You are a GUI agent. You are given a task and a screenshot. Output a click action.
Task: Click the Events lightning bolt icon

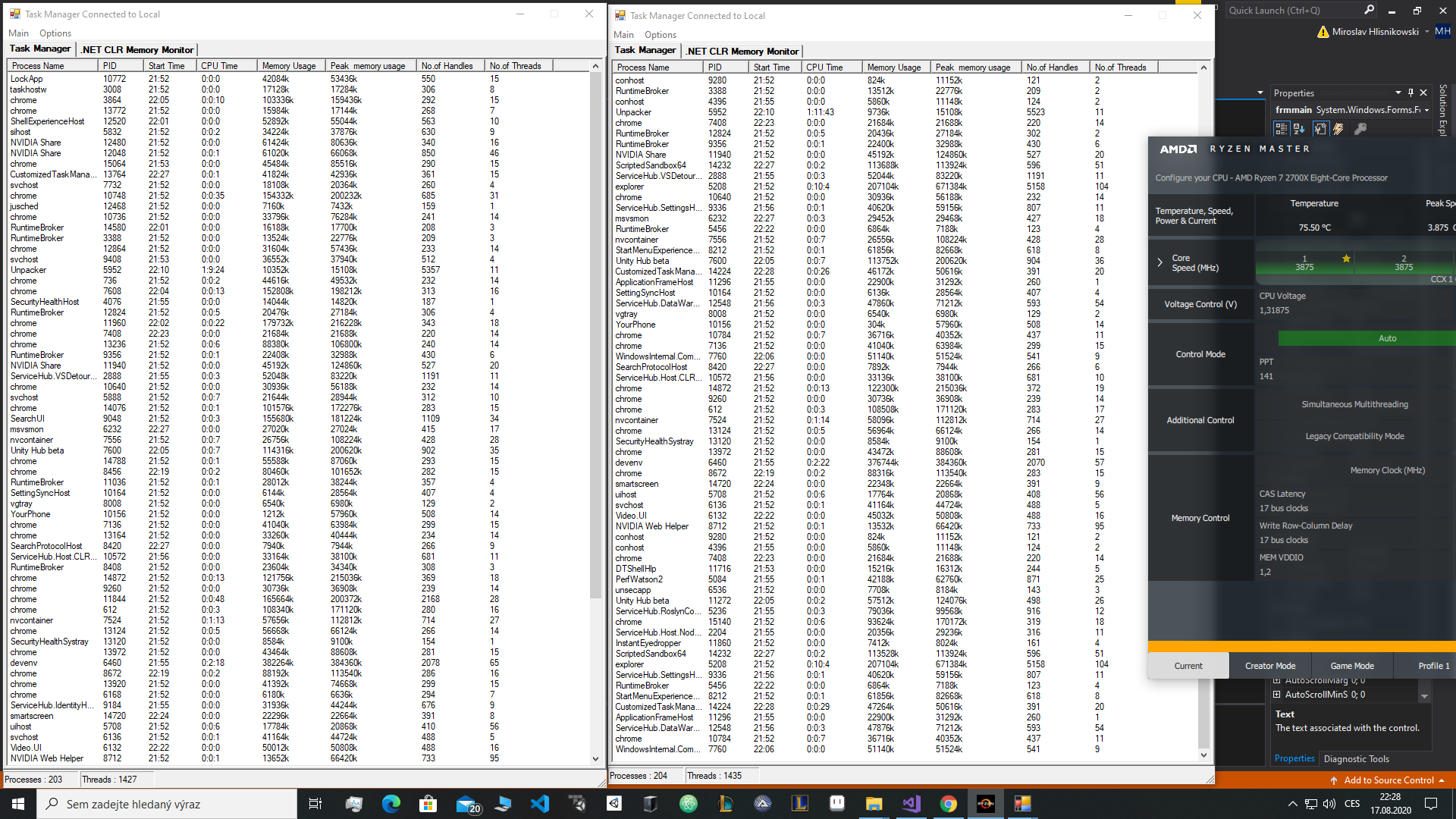tap(1338, 129)
